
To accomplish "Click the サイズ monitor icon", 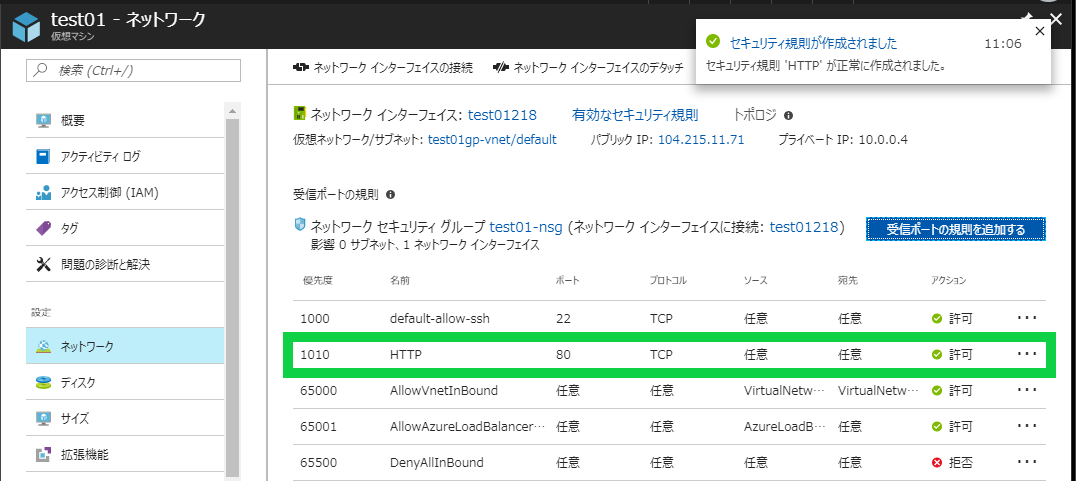I will 43,418.
